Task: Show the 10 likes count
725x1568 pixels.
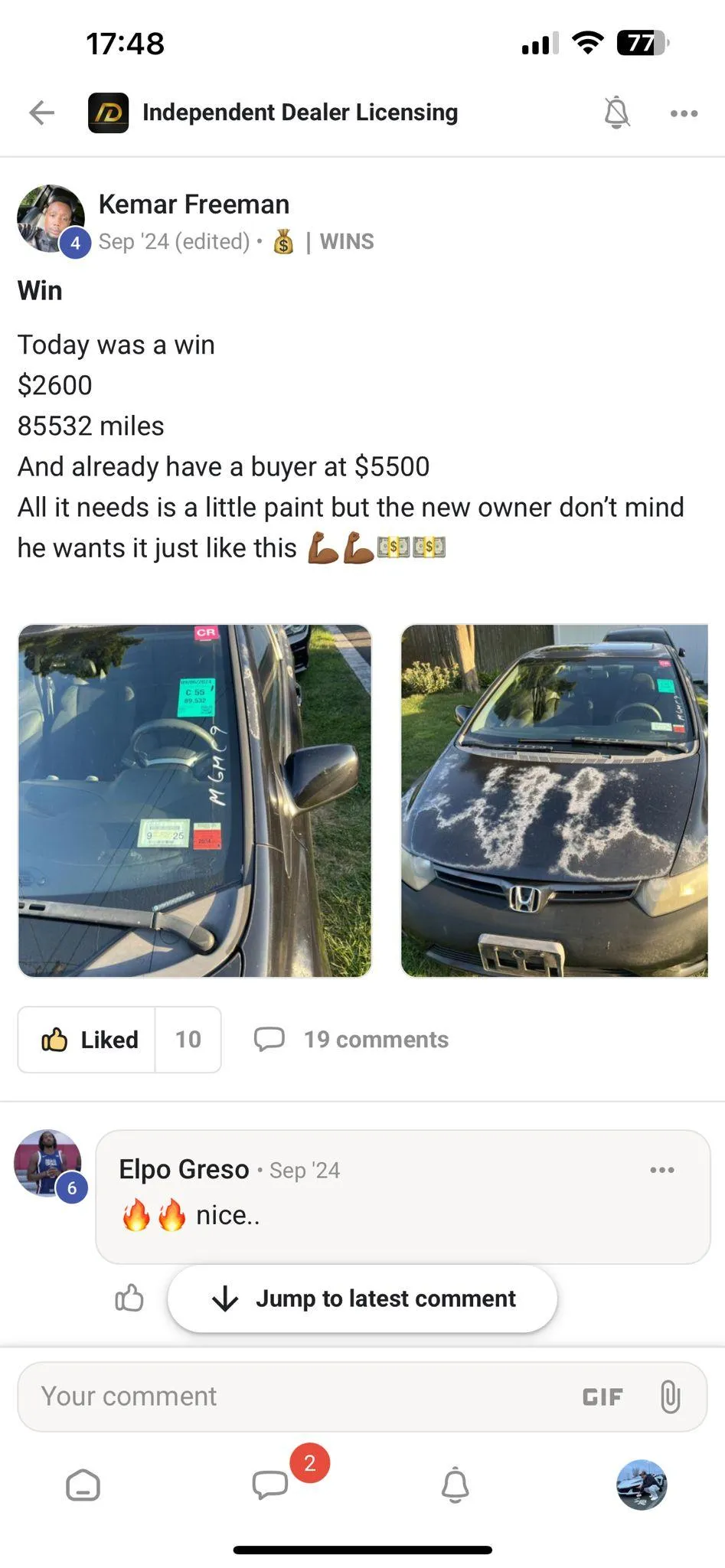Action: tap(188, 1039)
